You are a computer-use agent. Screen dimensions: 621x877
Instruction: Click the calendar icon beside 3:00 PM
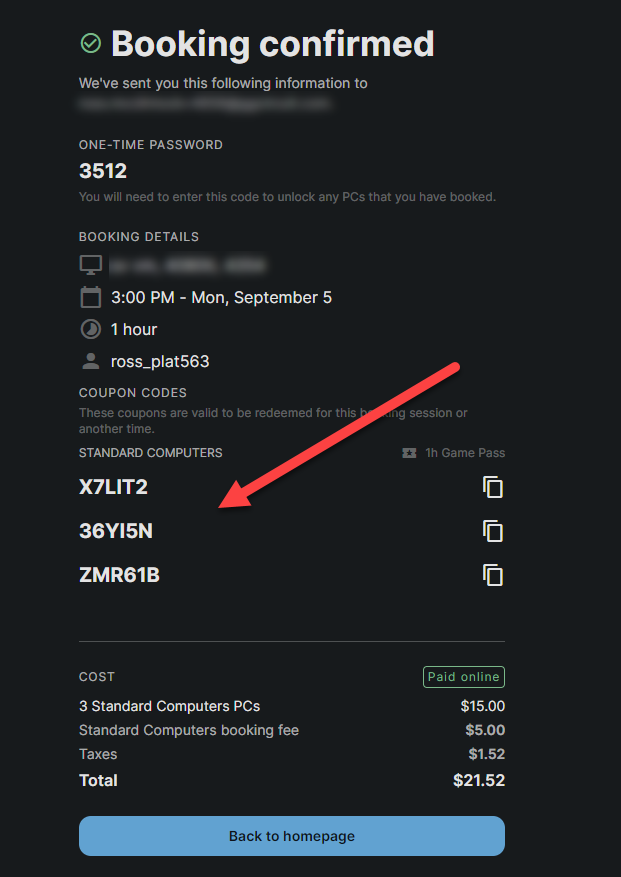point(91,297)
